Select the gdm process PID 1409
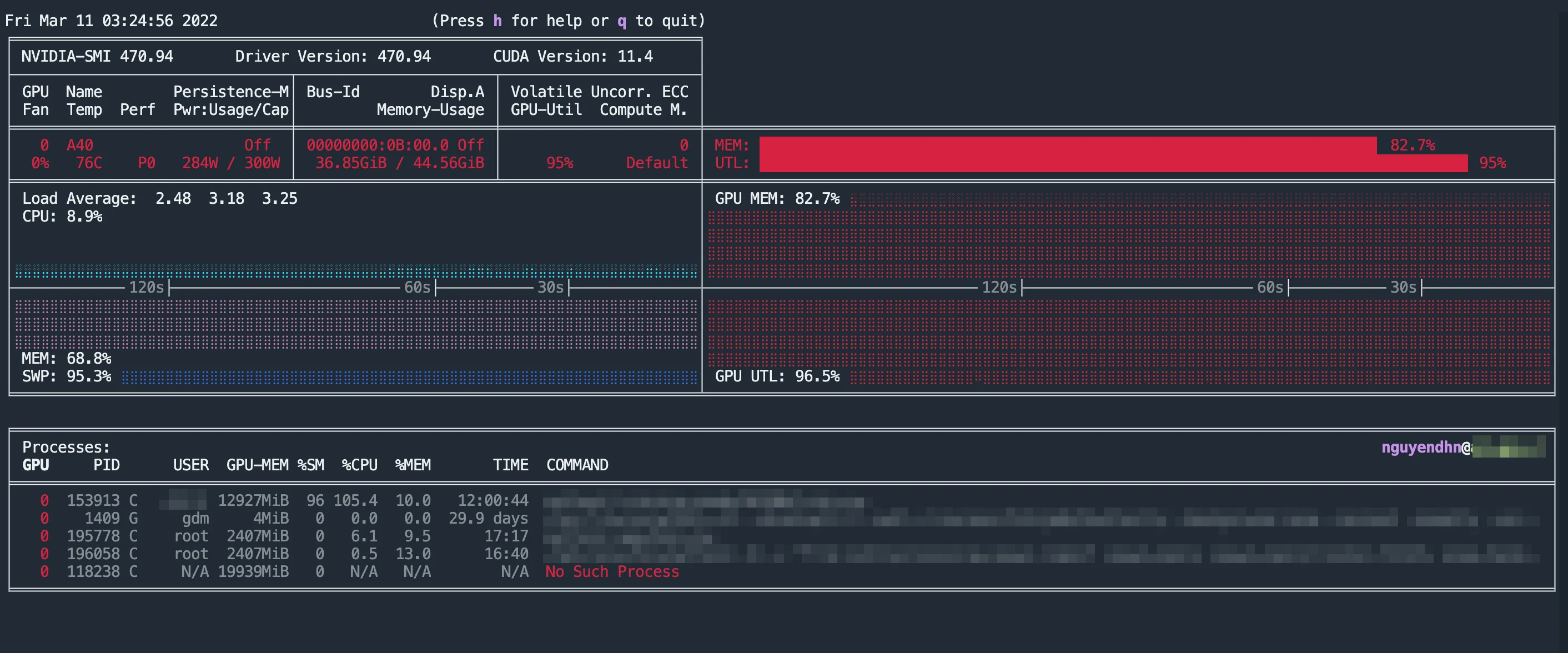Image resolution: width=1568 pixels, height=653 pixels. (102, 519)
